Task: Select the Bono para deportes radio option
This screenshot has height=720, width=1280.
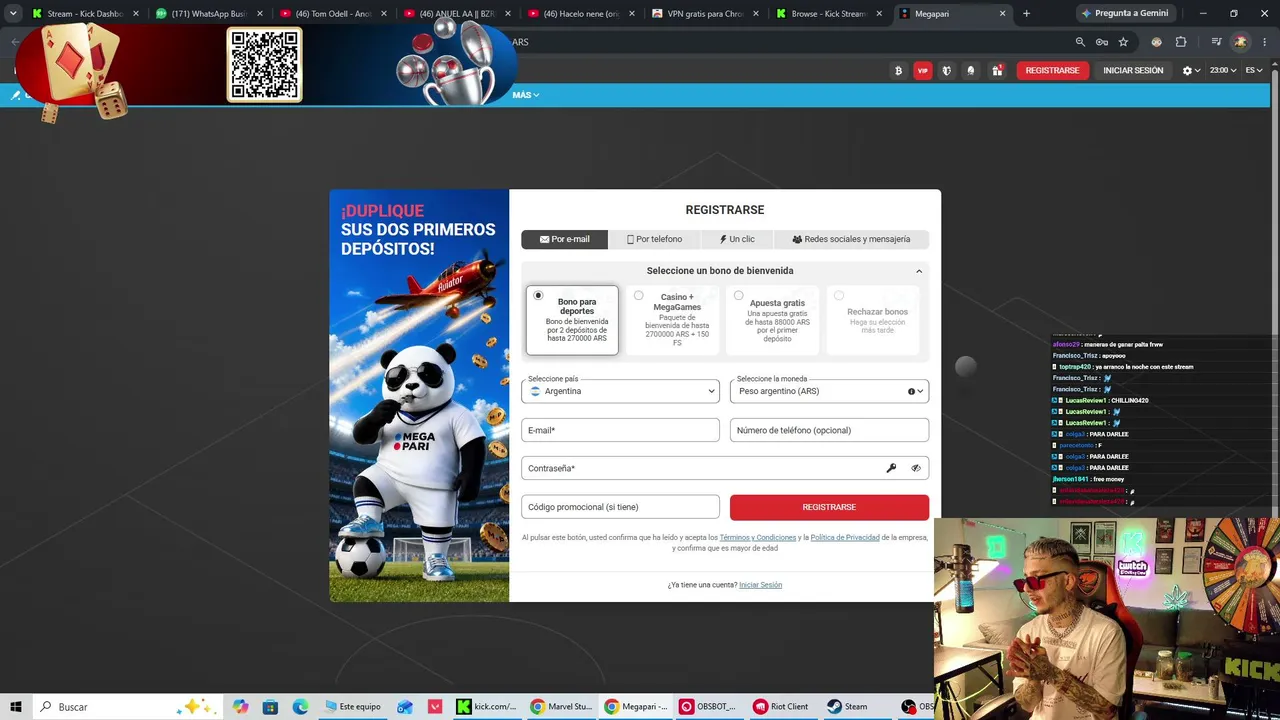Action: (x=538, y=296)
